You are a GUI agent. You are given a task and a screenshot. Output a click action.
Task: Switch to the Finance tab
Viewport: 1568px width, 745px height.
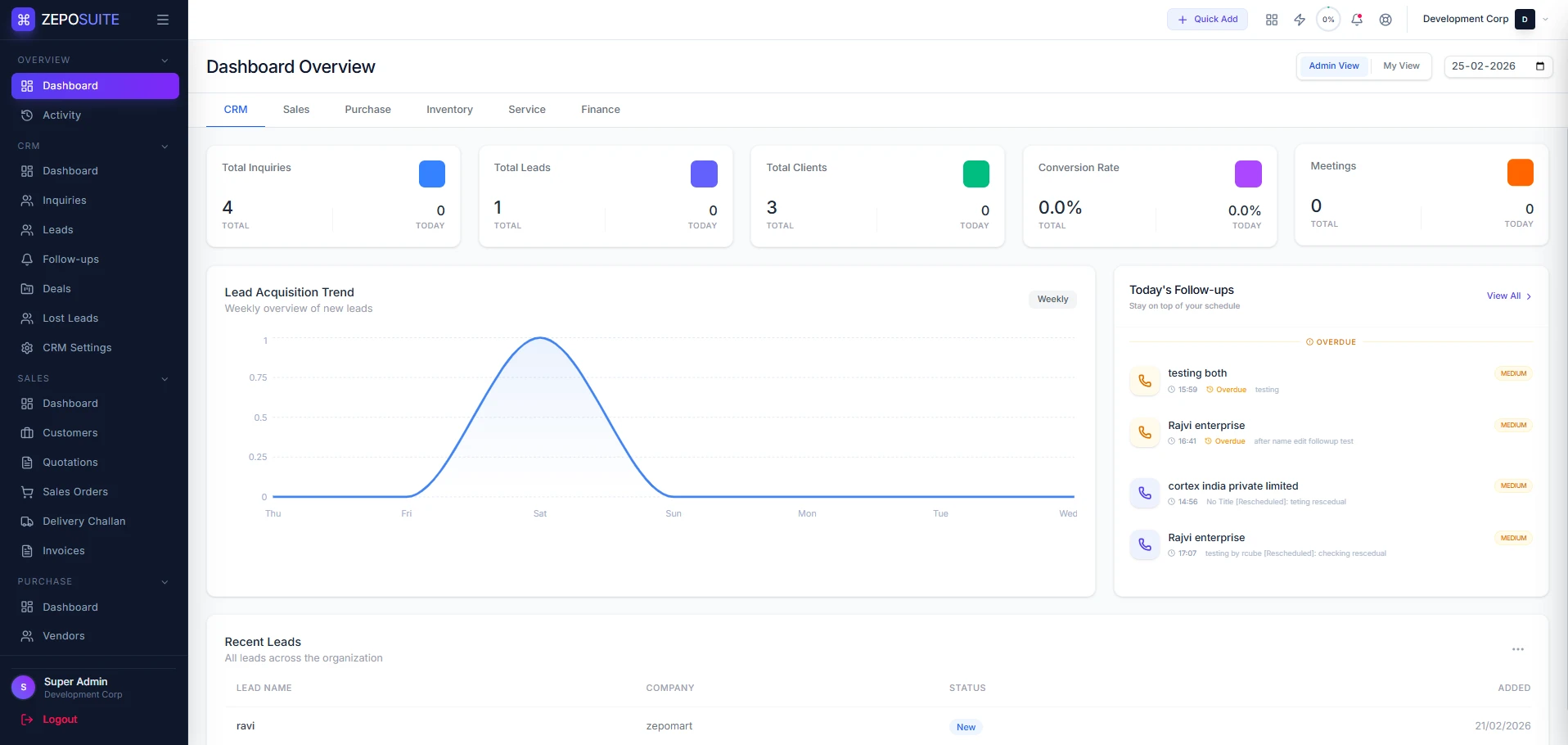(600, 109)
